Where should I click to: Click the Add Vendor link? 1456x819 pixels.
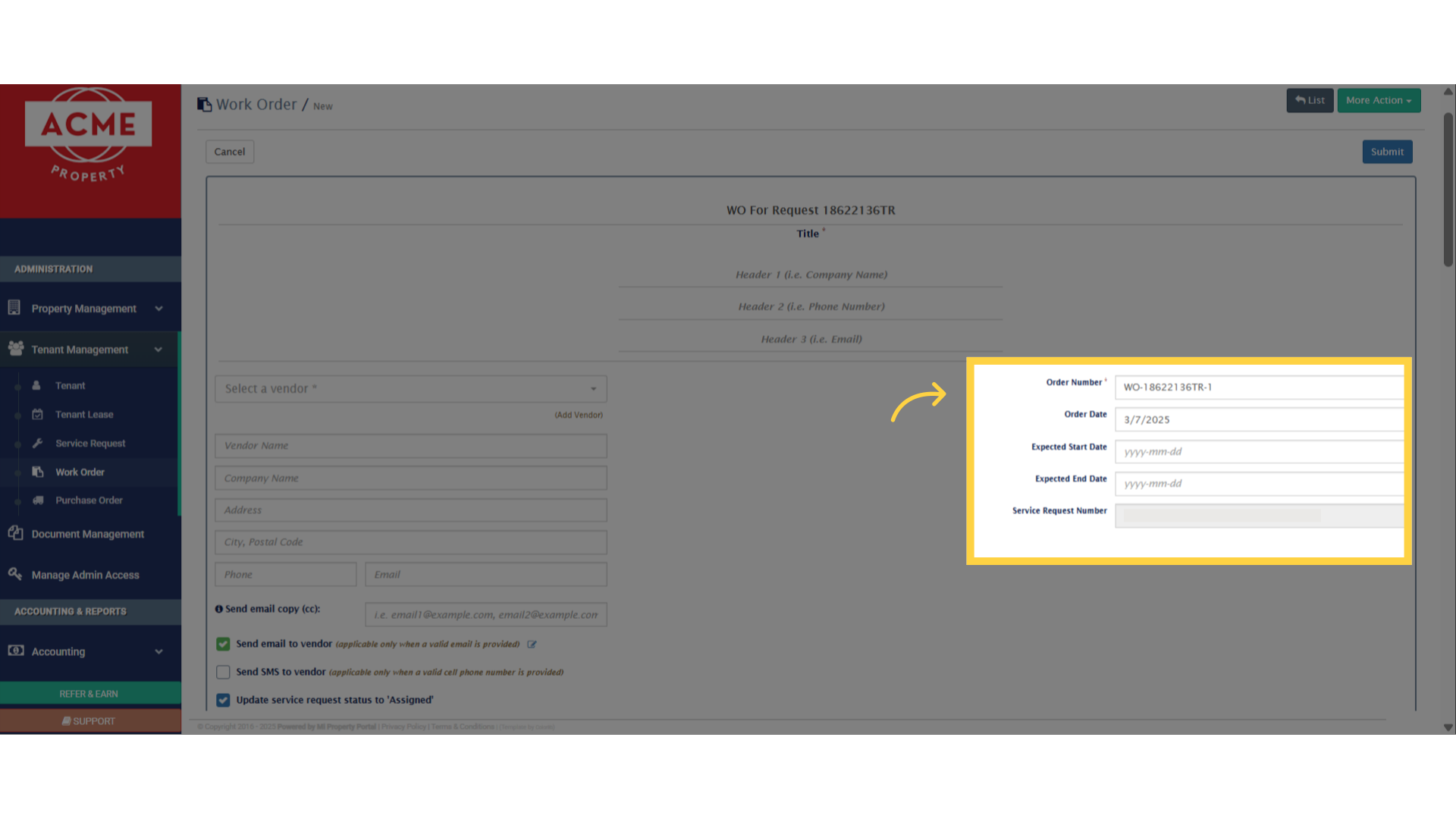(578, 415)
